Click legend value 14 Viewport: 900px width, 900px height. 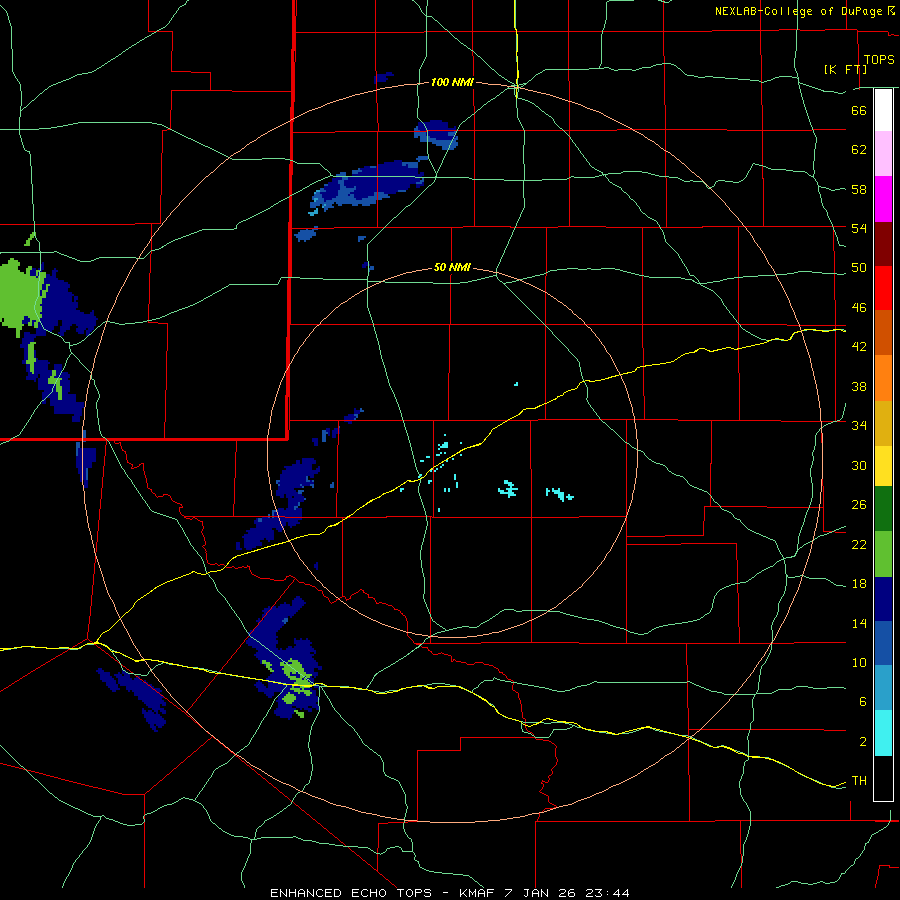[859, 623]
